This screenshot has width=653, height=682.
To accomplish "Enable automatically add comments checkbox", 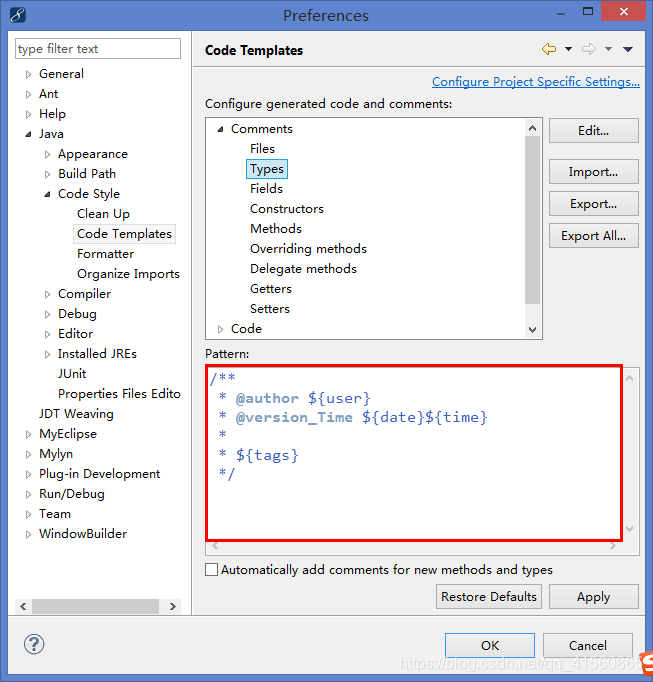I will tap(211, 570).
